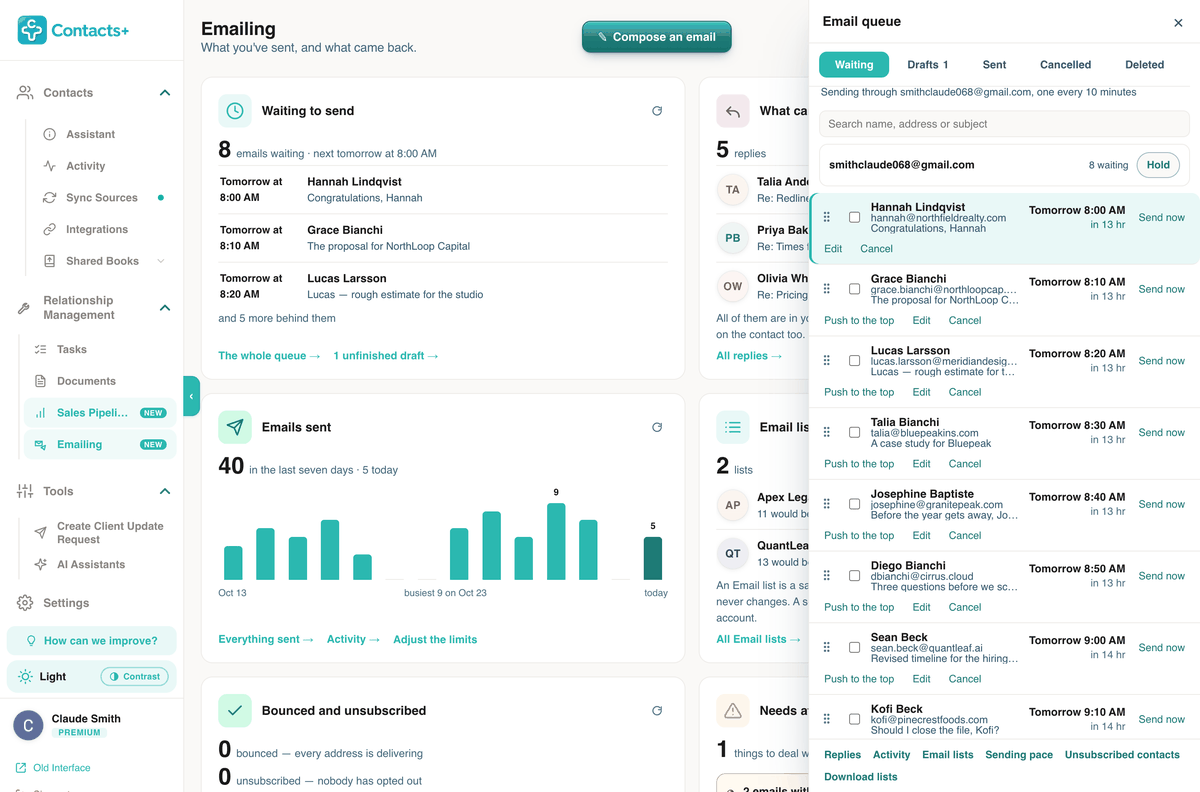Tick the checkbox for Talia Bianchi
1200x792 pixels.
[854, 433]
